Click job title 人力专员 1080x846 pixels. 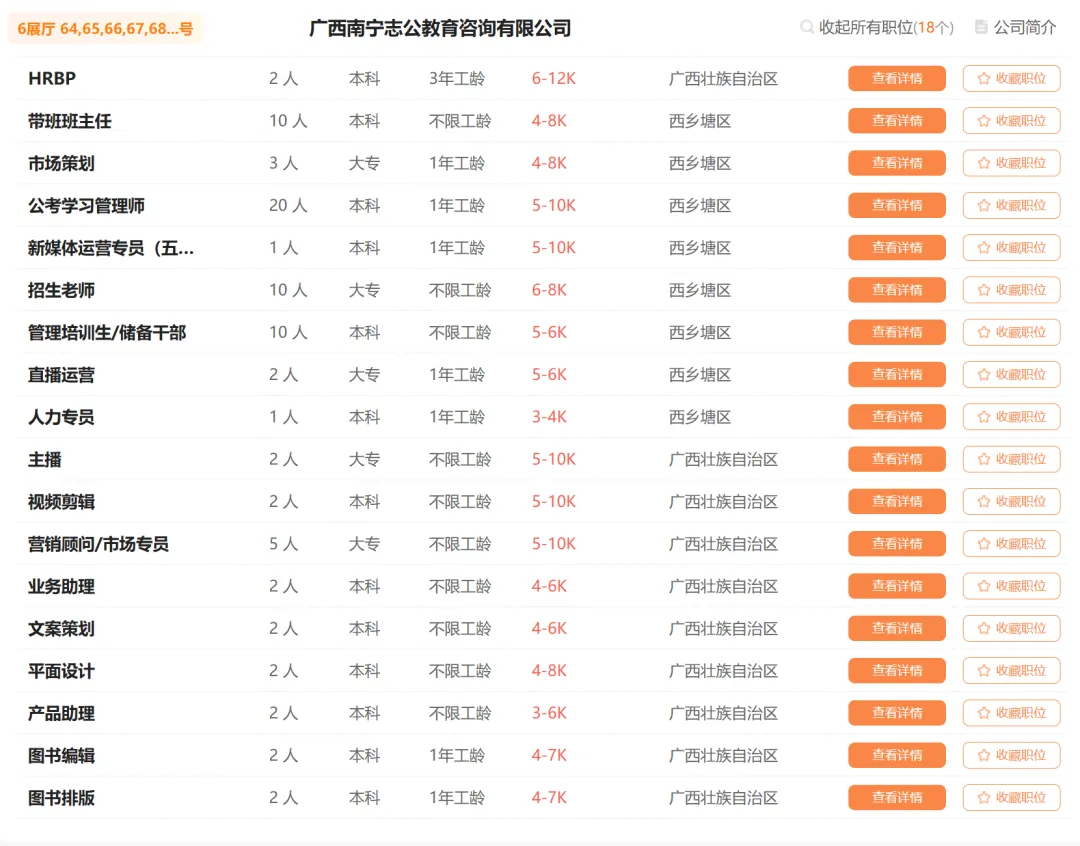click(61, 417)
